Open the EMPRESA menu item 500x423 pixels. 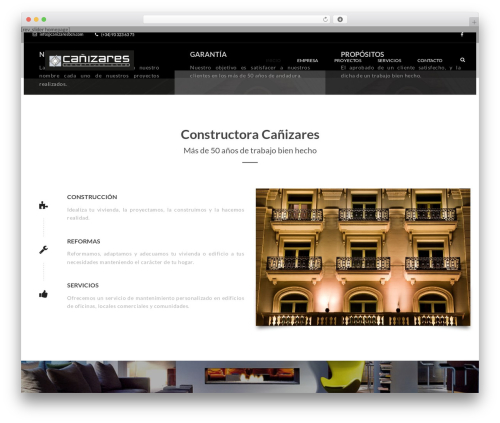coord(307,60)
